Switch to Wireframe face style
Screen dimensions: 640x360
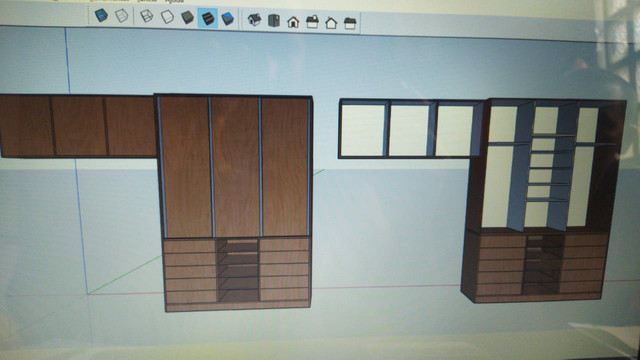(147, 16)
